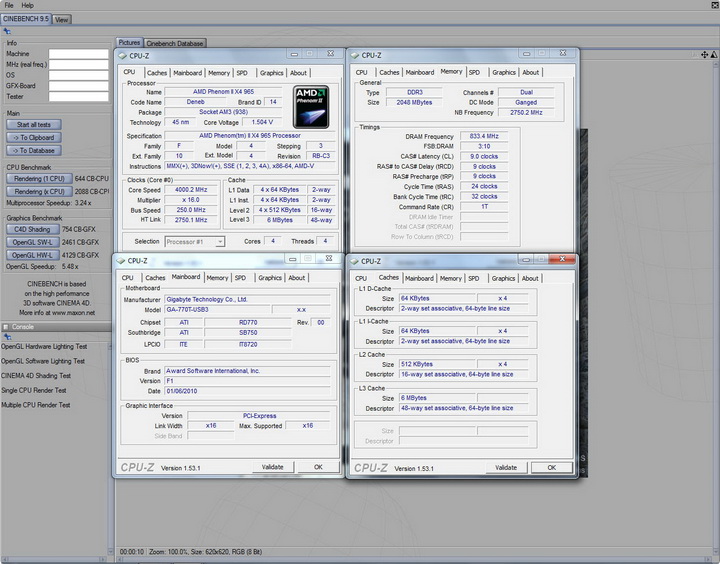Screen dimensions: 720x564
Task: Click the Machine input field
Action: coord(79,54)
